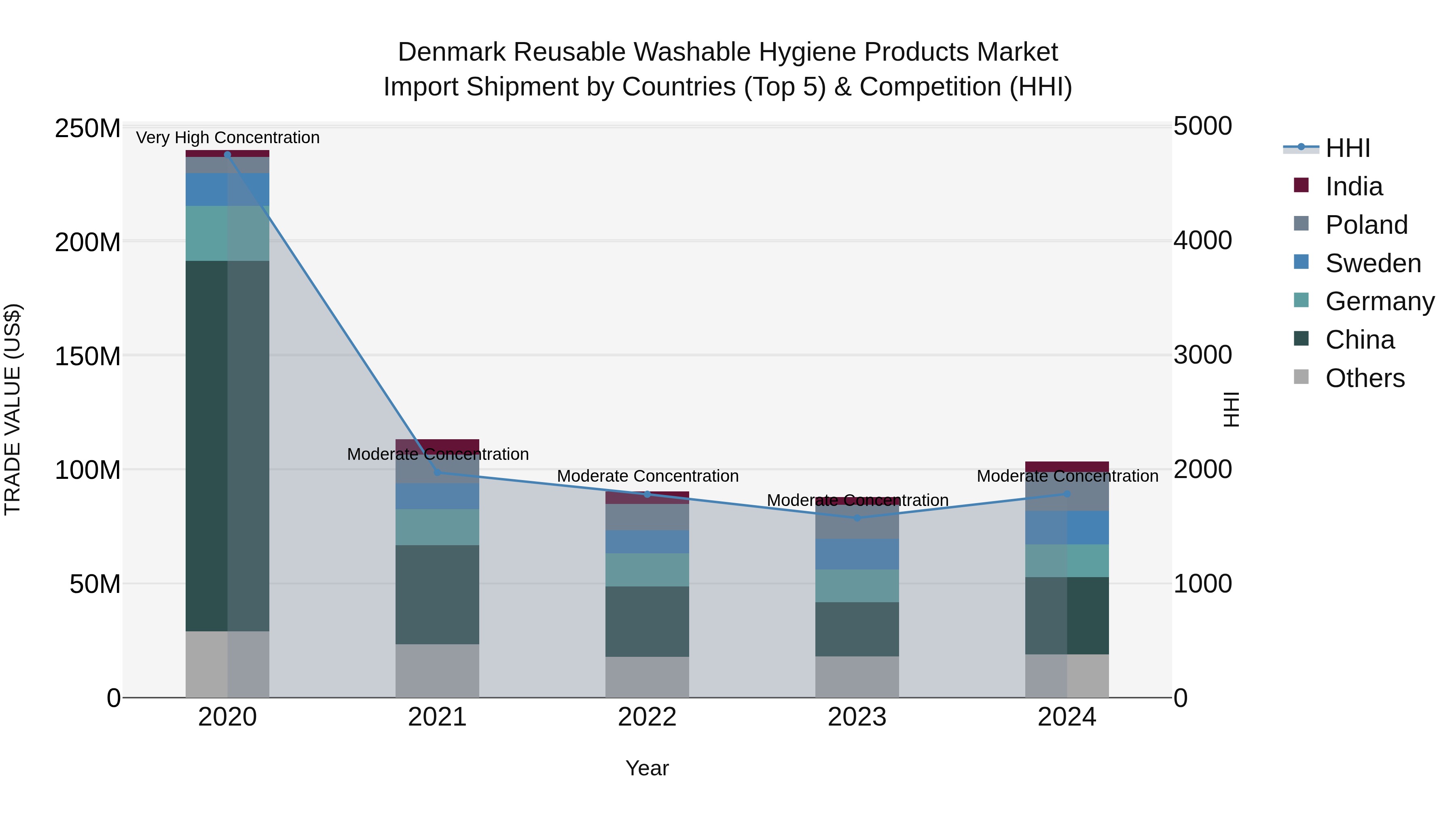Click the China segment of 2020 bar
The width and height of the screenshot is (1456, 819).
(228, 446)
